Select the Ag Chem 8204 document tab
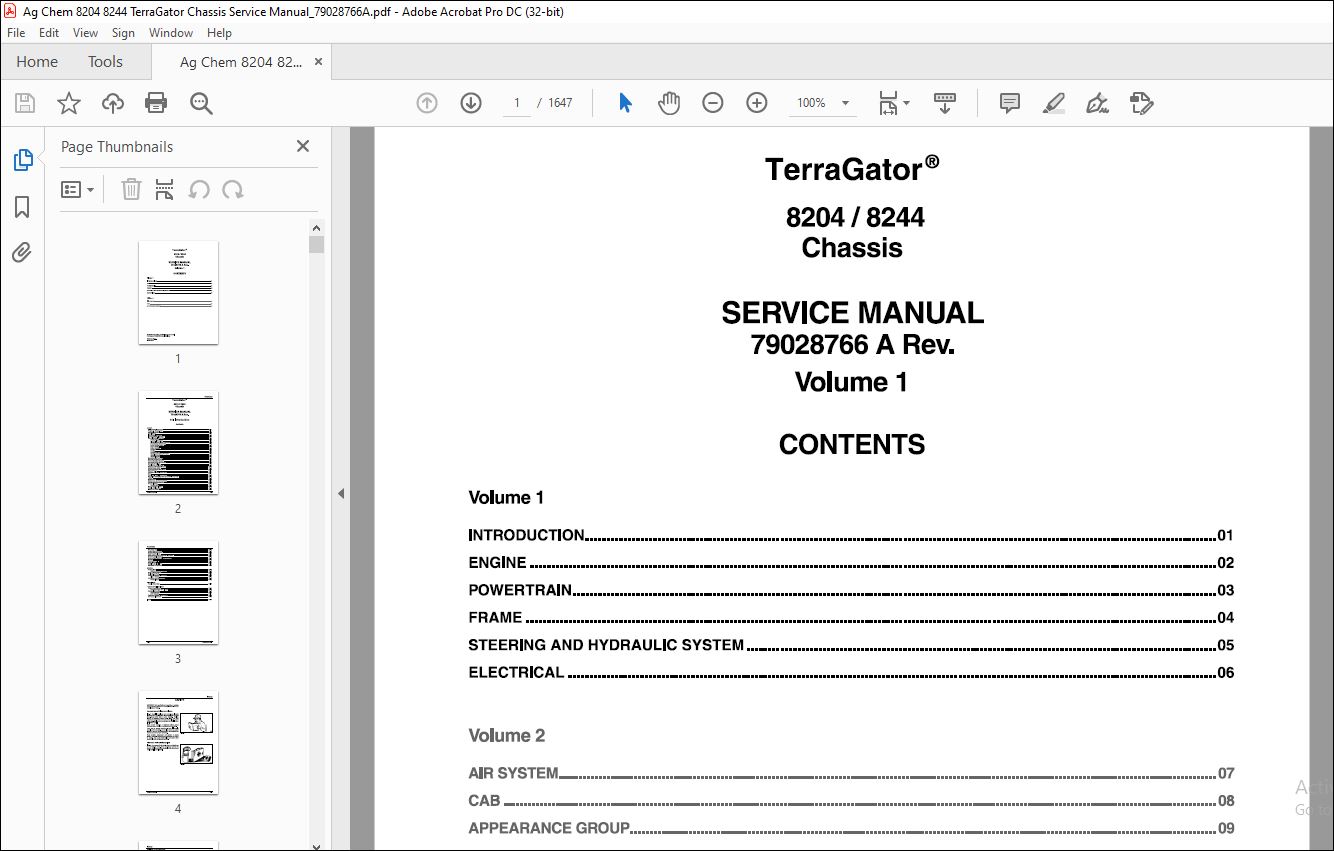 click(240, 62)
